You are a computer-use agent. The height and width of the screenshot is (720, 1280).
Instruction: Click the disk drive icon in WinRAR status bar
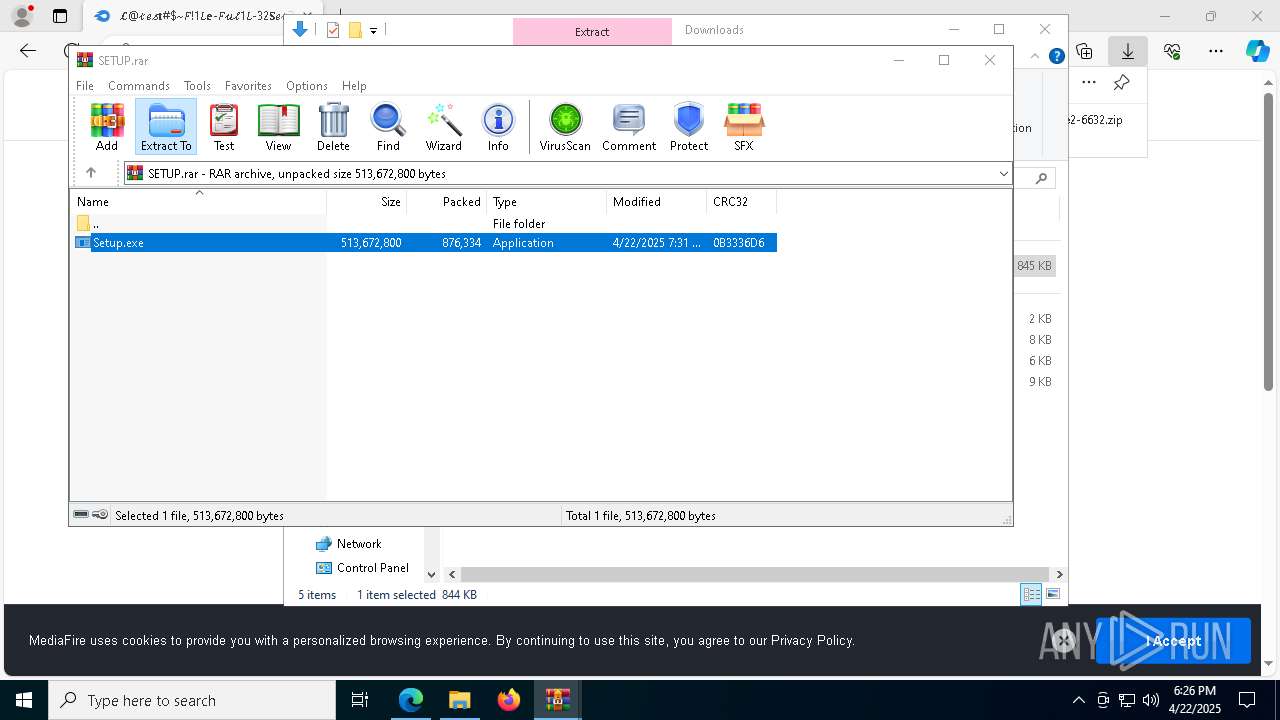click(x=81, y=515)
